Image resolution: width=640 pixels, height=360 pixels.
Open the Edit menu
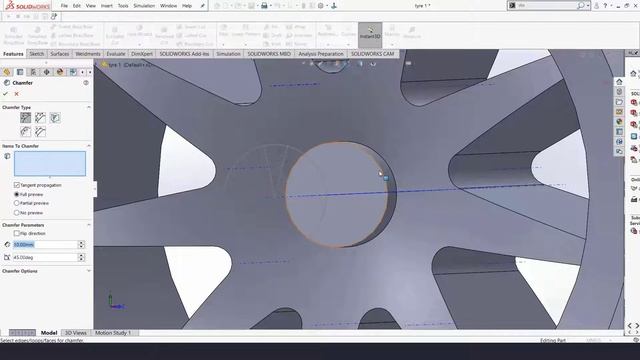tap(77, 6)
